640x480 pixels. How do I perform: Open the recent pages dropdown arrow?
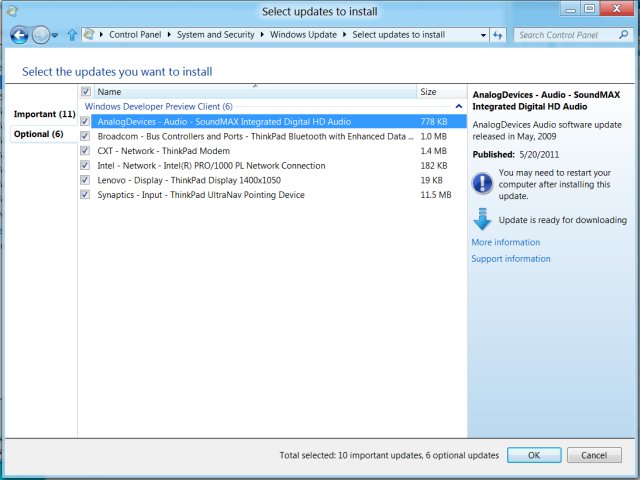(55, 36)
